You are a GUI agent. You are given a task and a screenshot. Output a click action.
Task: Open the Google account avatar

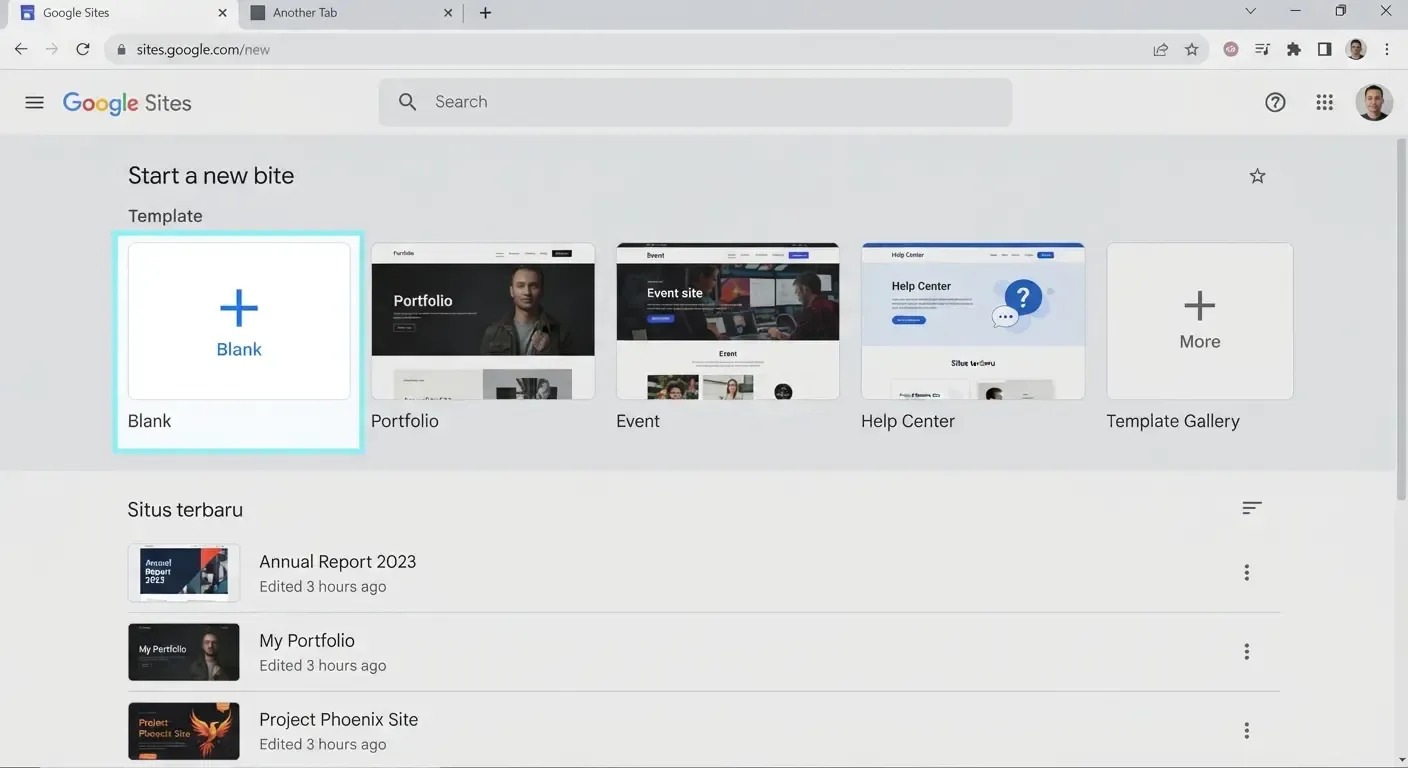coord(1373,102)
